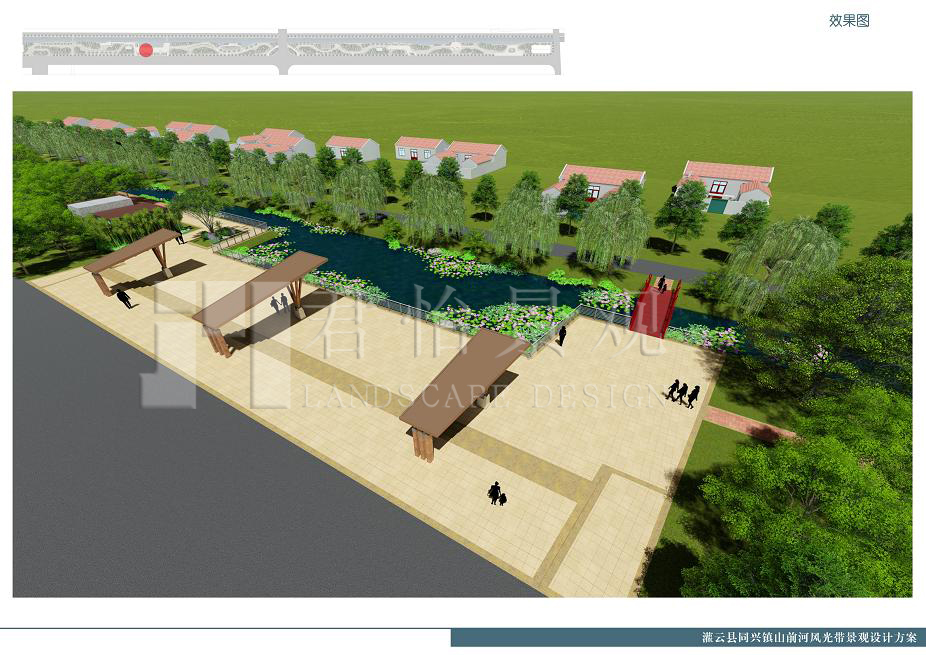Viewport: 926px width, 655px height.
Task: Click the lone silhouette near the railing
Action: [x=562, y=335]
